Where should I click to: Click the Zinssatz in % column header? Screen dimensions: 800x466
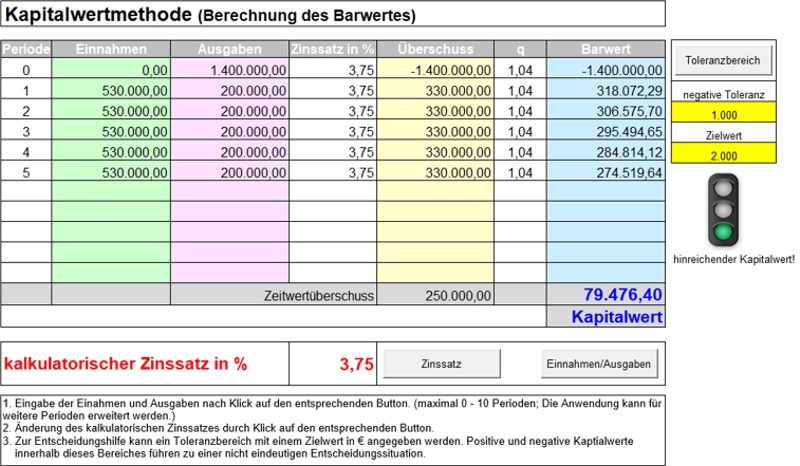(x=334, y=49)
